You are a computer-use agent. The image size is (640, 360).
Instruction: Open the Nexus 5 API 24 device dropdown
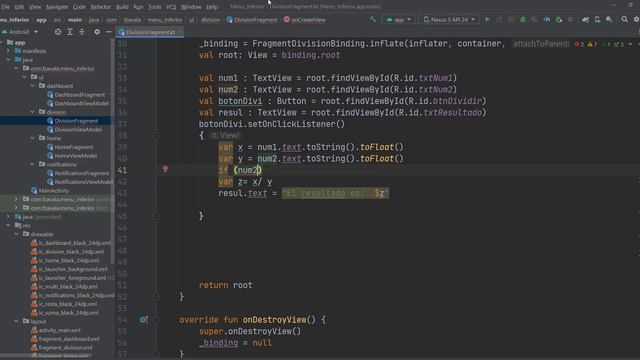click(449, 19)
